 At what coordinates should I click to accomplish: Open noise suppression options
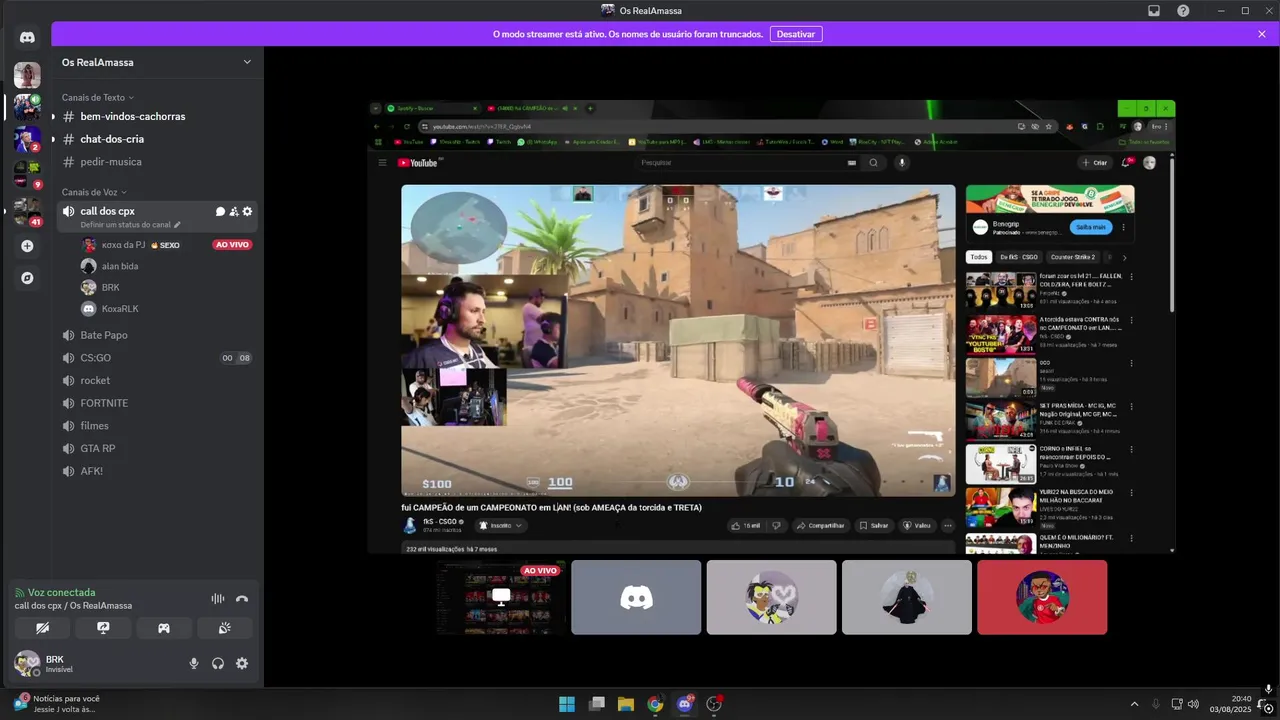point(217,598)
